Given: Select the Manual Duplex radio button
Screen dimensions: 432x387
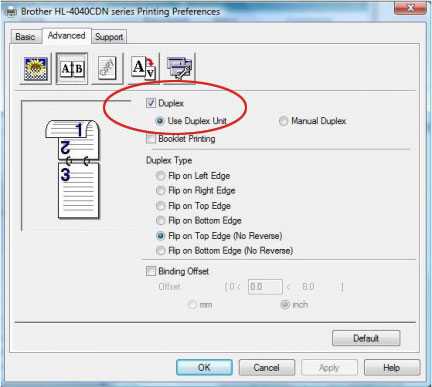Looking at the screenshot, I should pos(283,121).
